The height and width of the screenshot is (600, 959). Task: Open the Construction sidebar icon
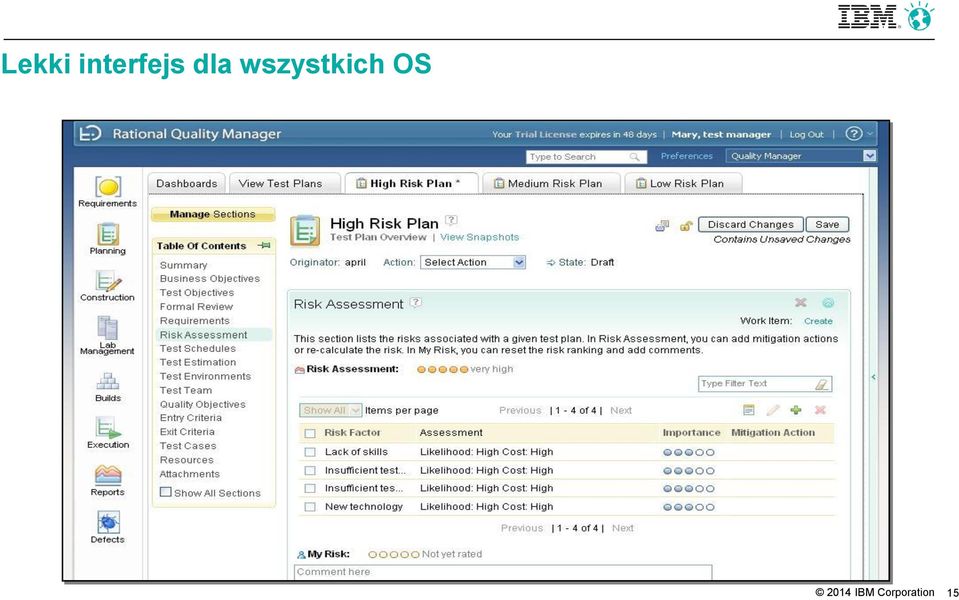tap(108, 281)
